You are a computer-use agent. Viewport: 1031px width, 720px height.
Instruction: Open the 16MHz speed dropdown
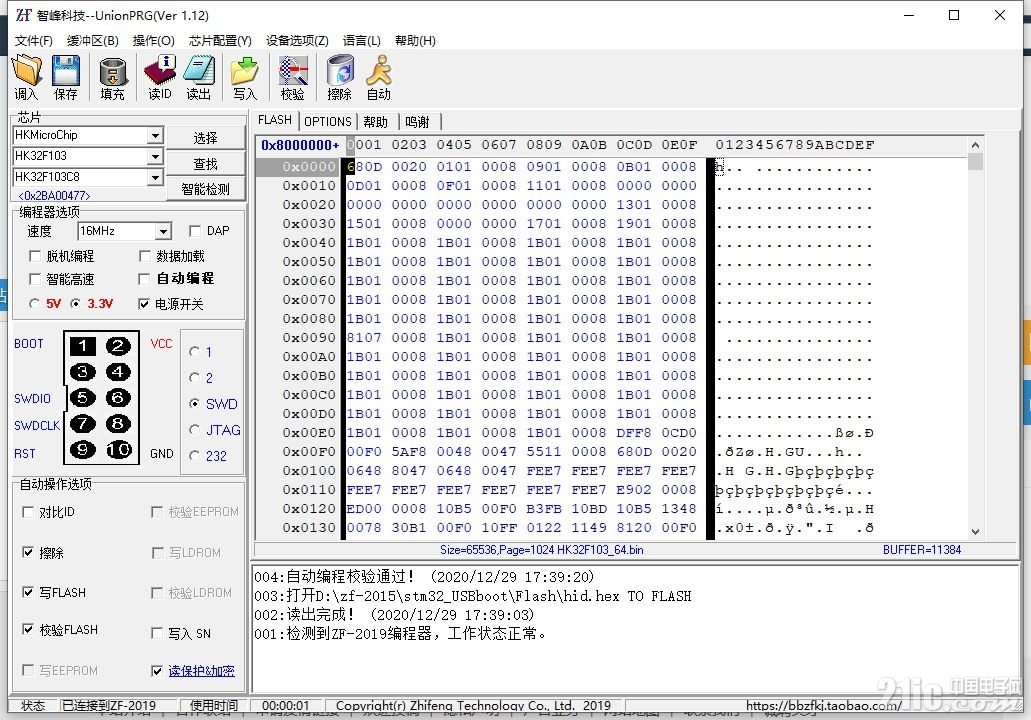[x=163, y=231]
